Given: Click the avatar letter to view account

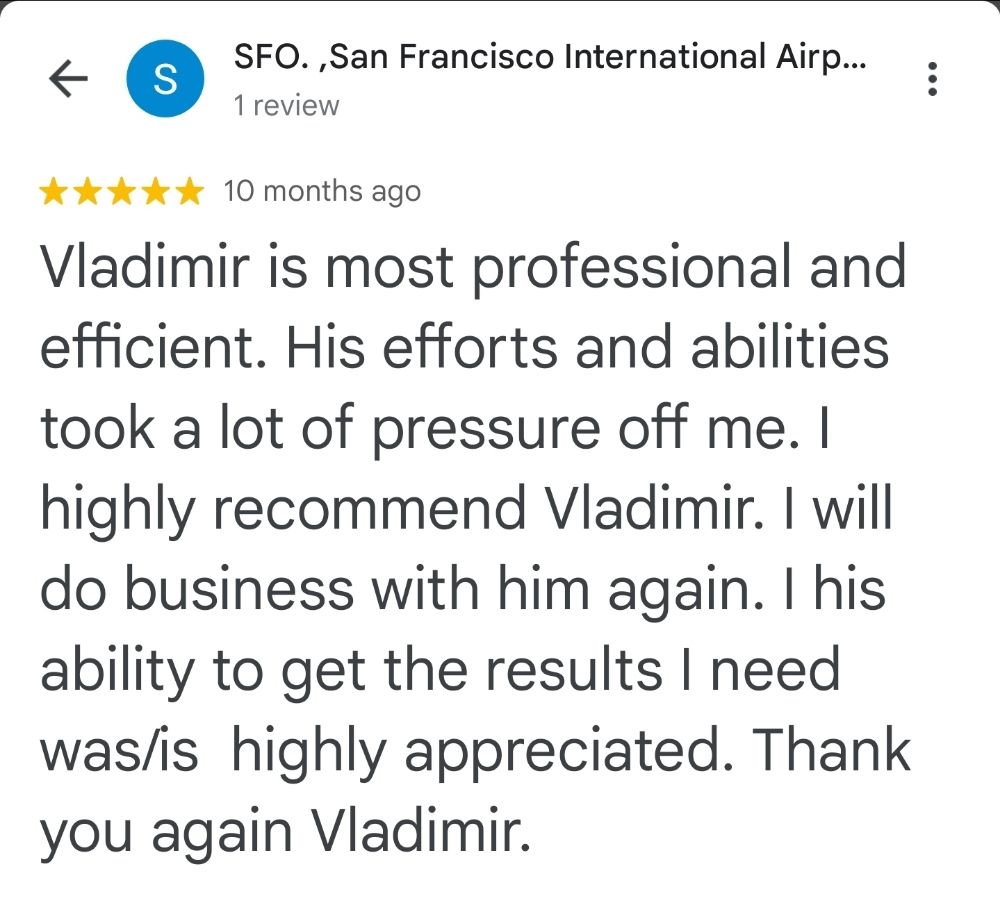Looking at the screenshot, I should 166,78.
